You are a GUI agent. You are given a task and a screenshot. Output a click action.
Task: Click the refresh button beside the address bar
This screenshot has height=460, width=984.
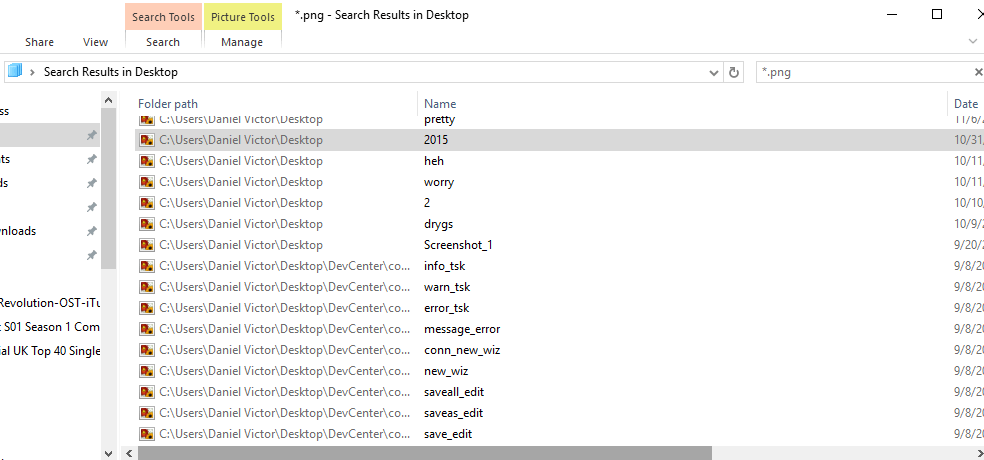[735, 72]
